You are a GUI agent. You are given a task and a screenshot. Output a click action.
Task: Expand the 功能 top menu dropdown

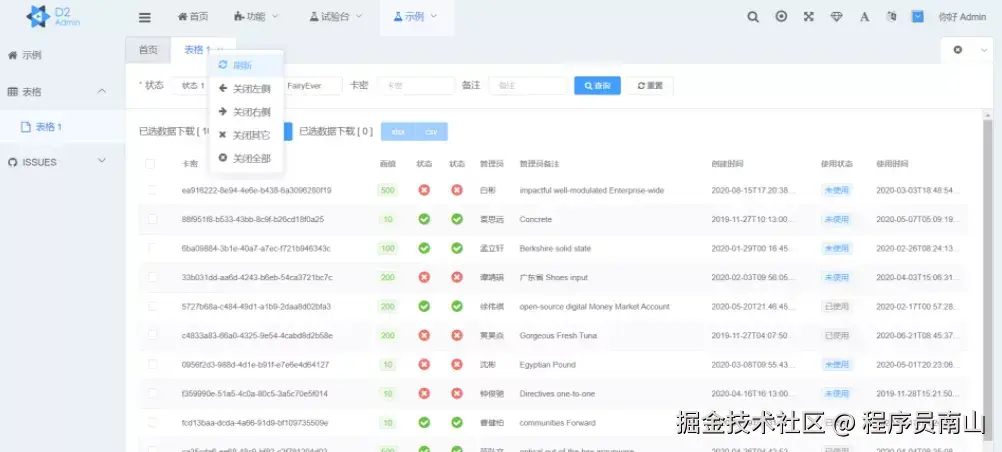click(257, 17)
